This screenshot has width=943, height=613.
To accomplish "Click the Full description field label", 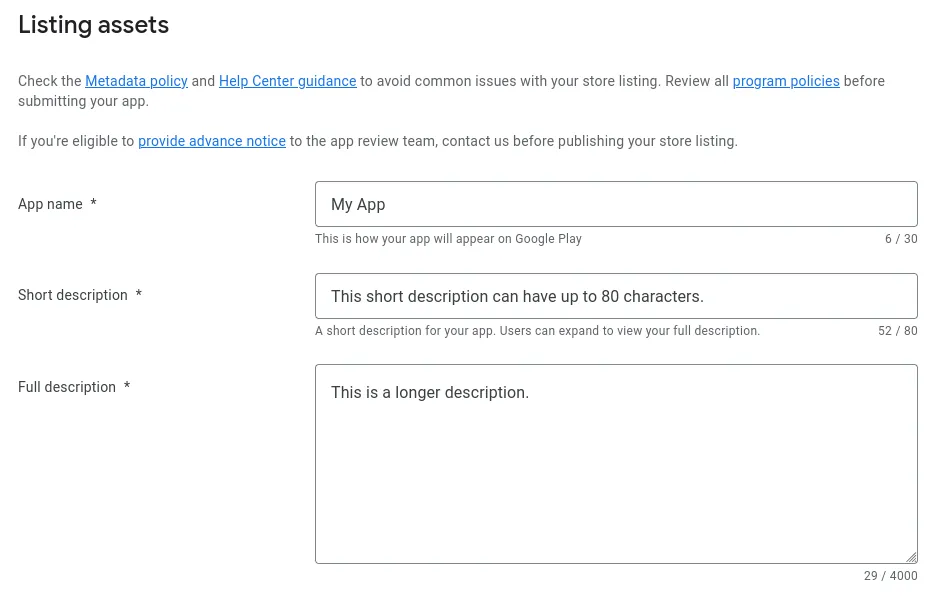I will tap(67, 387).
